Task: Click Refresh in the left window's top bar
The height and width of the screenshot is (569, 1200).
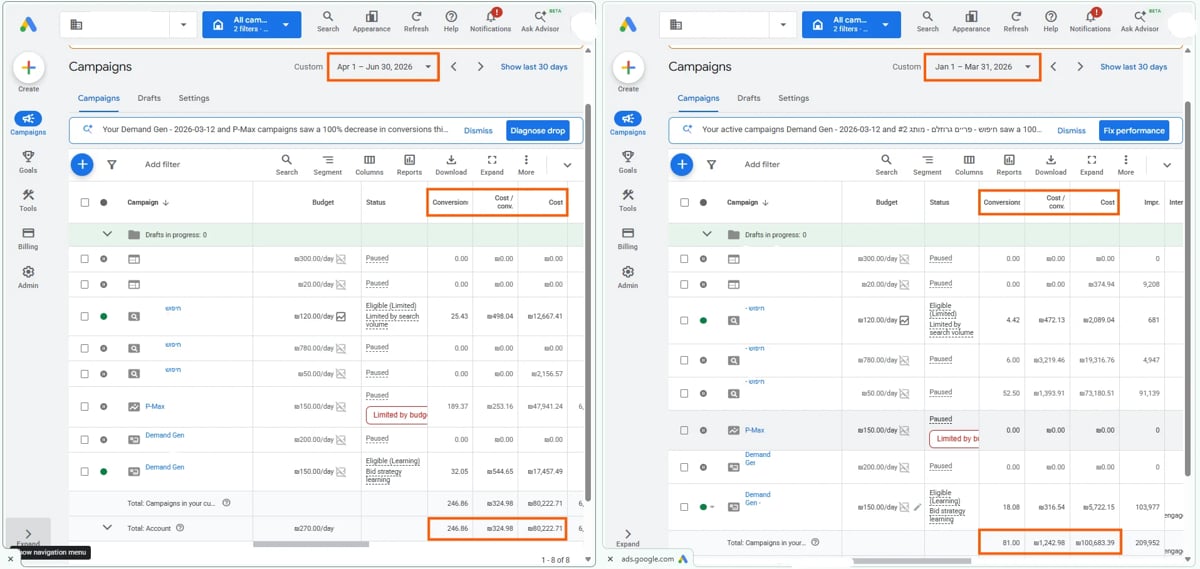Action: 416,21
